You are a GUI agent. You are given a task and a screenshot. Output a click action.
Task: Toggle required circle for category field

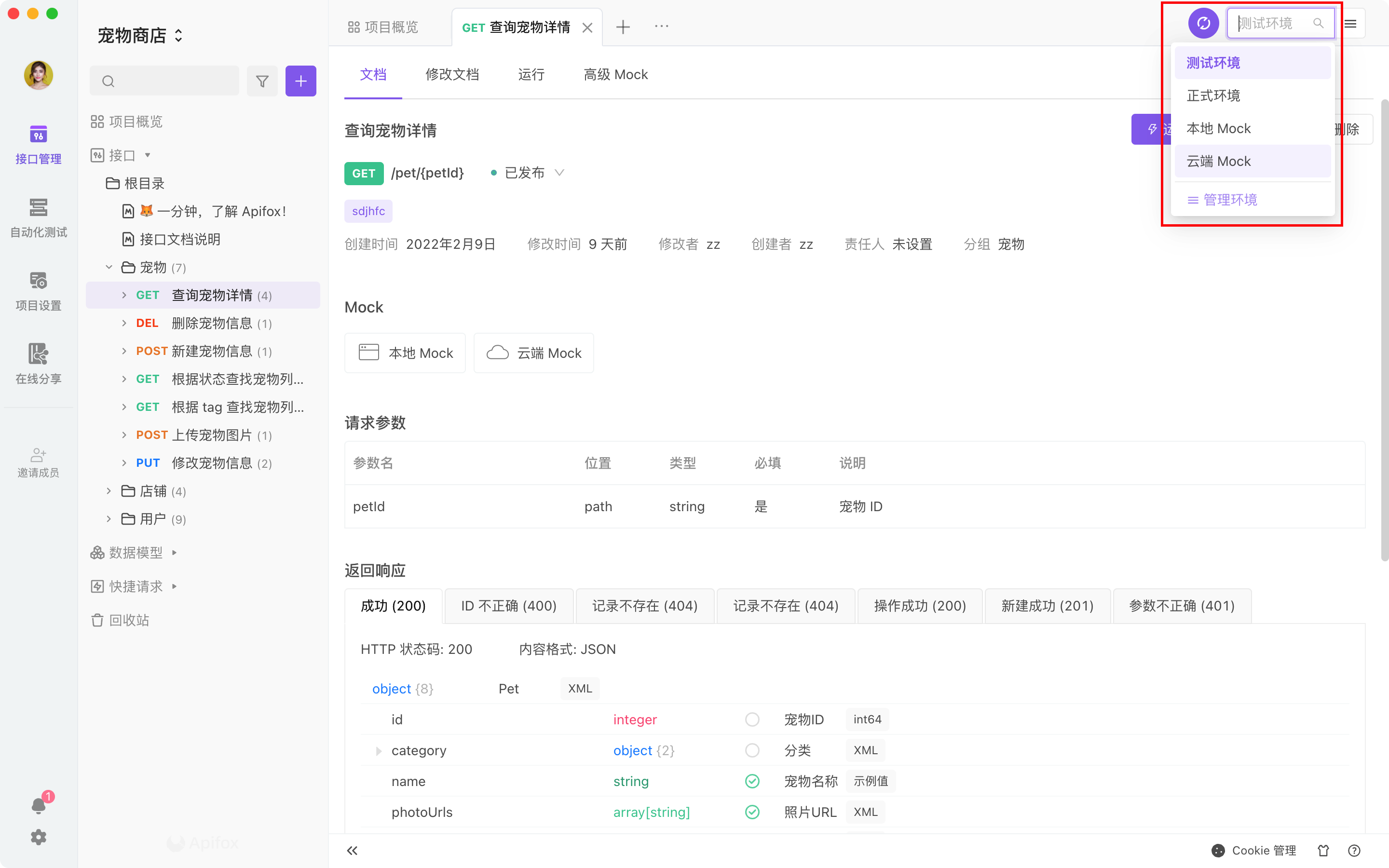coord(752,750)
